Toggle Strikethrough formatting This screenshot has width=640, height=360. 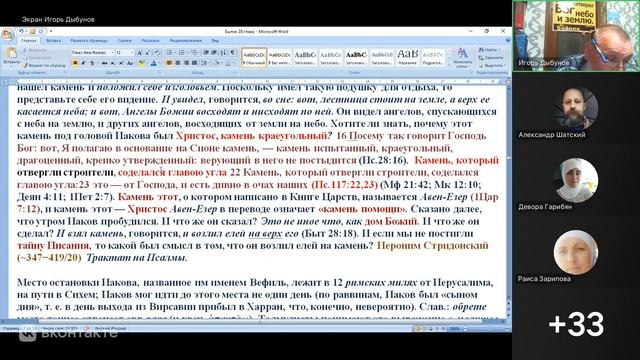coord(104,63)
